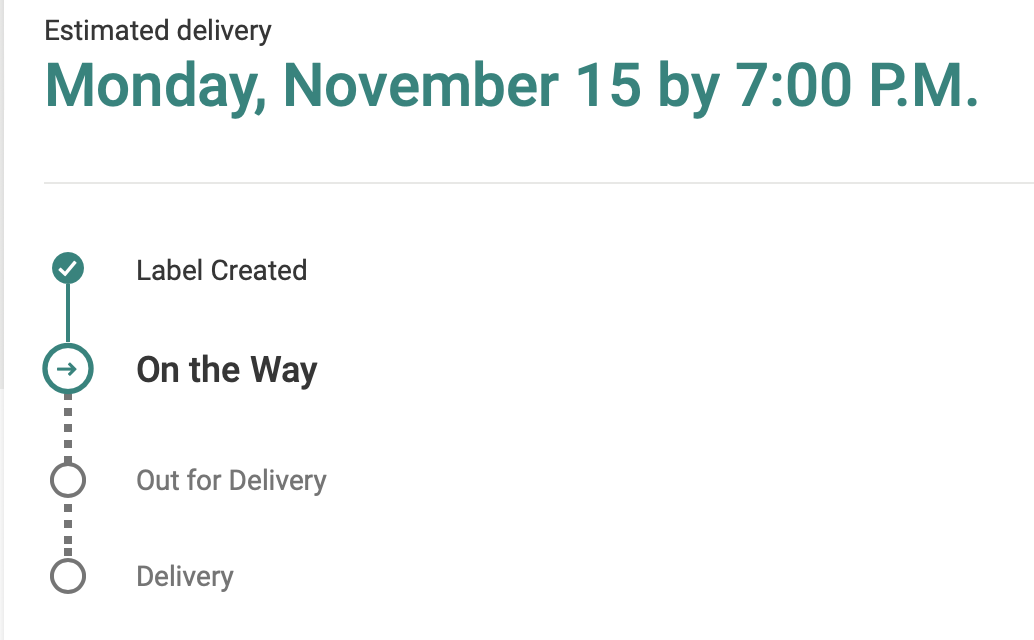Click the horizontal divider under the delivery date

click(538, 183)
